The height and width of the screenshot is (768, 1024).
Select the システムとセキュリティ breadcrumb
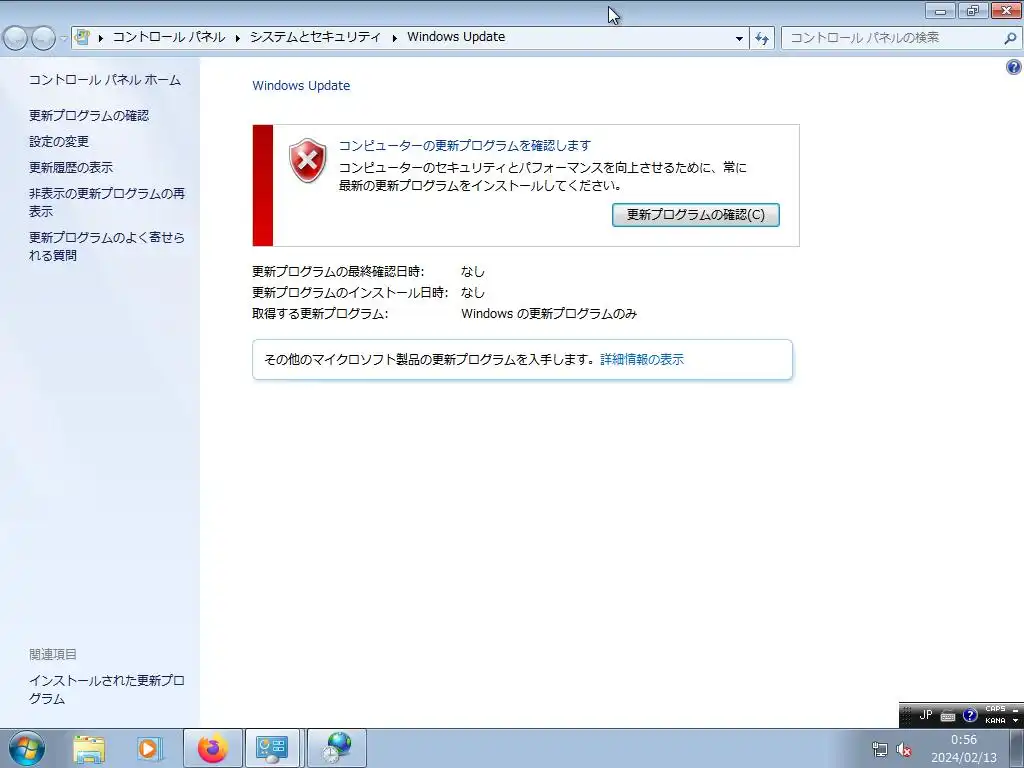coord(315,37)
